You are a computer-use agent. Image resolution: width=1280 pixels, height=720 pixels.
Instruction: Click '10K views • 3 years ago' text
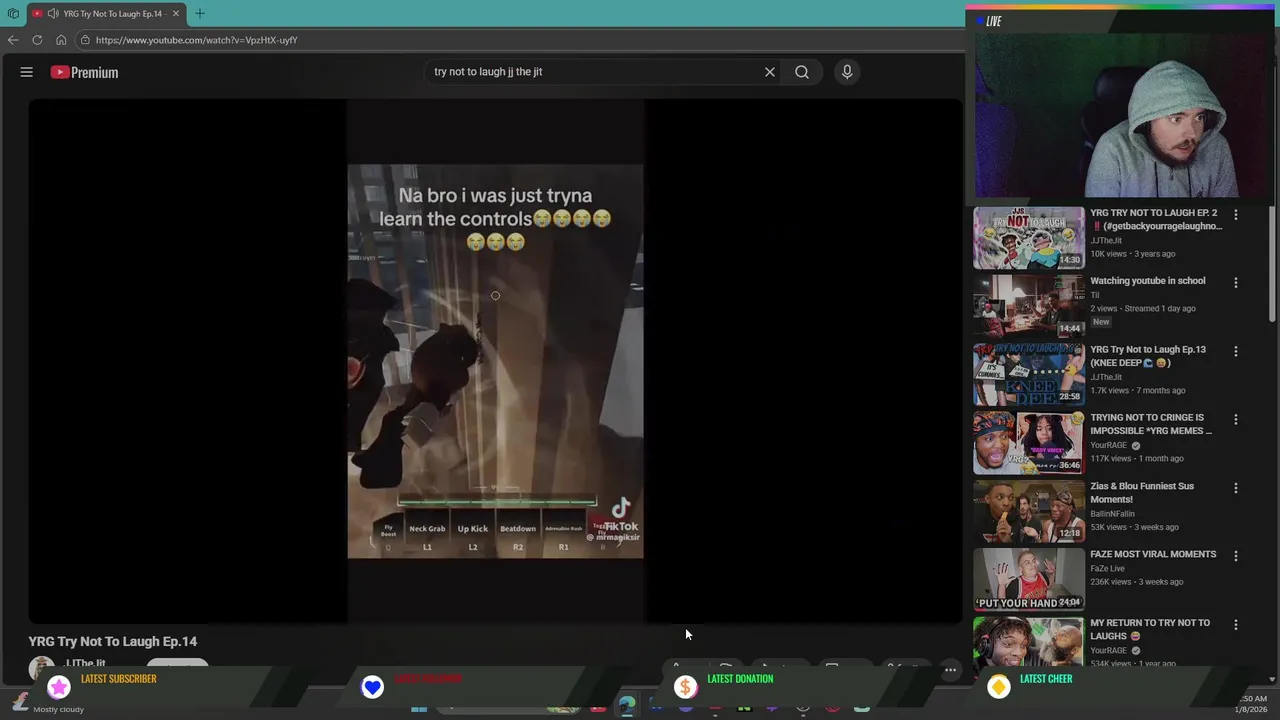[x=1132, y=254]
